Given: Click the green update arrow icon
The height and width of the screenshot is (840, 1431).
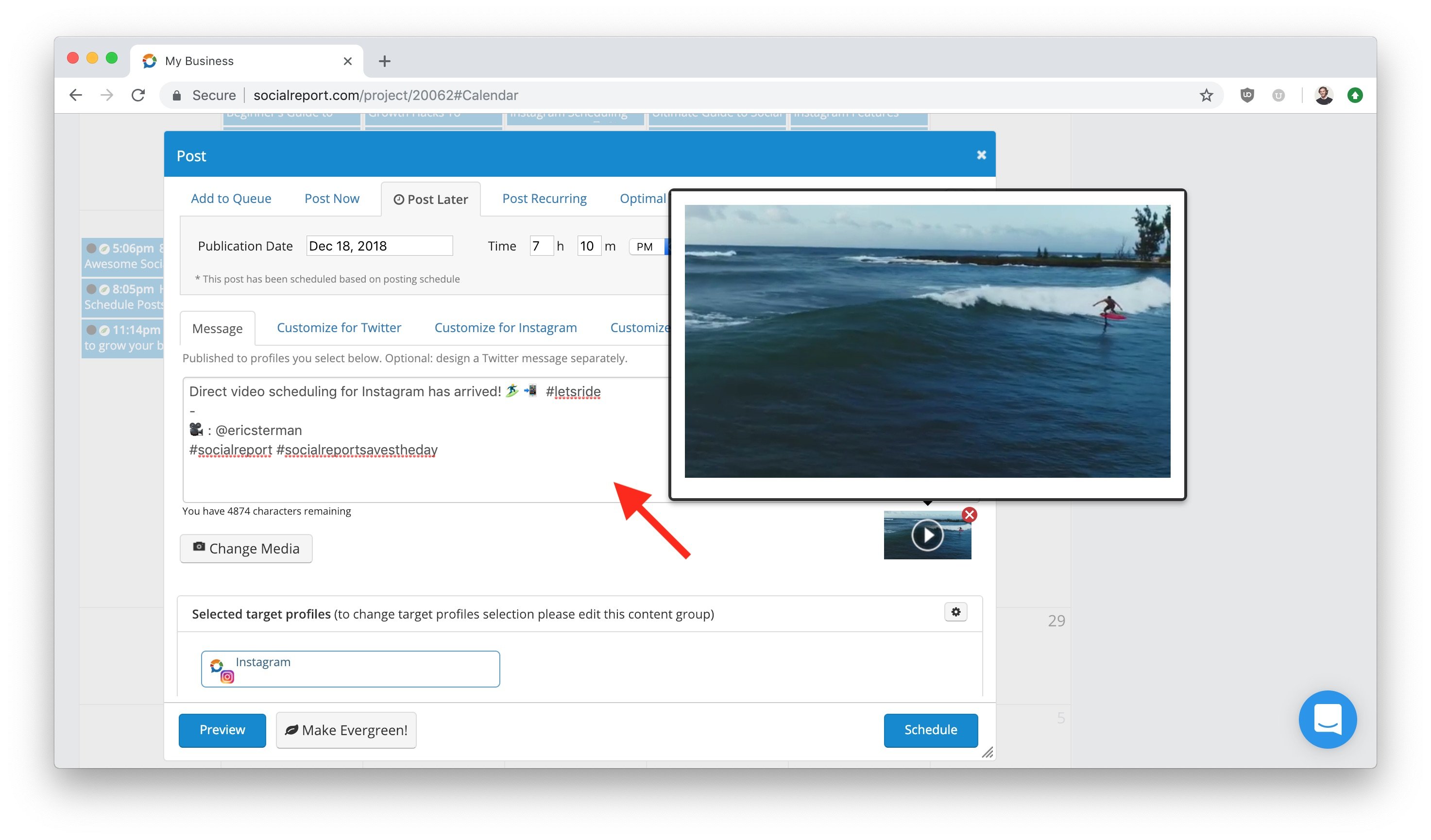Looking at the screenshot, I should pyautogui.click(x=1355, y=95).
